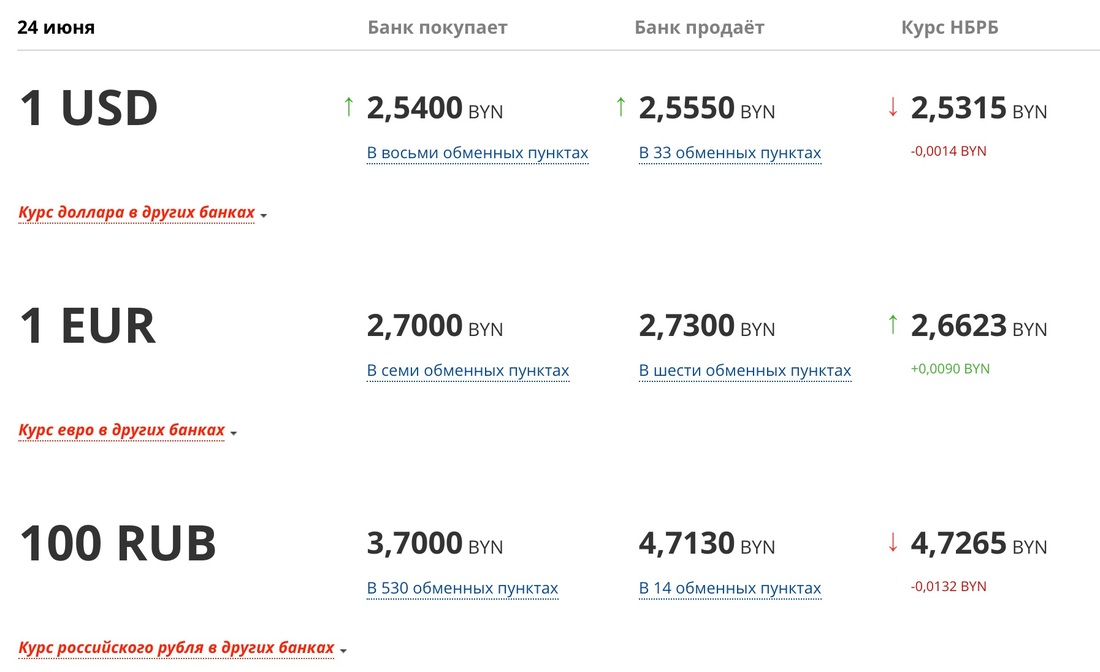Click the 'Банк покупает' column header
This screenshot has height=672, width=1100.
point(437,27)
